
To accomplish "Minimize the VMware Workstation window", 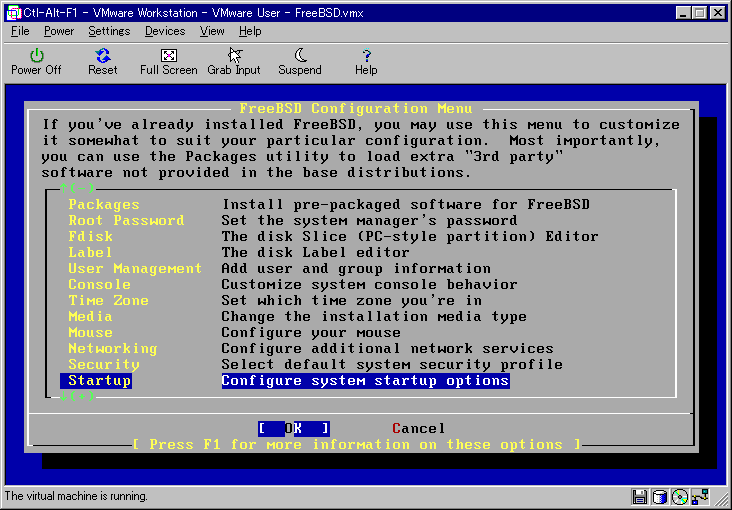I will (x=683, y=13).
